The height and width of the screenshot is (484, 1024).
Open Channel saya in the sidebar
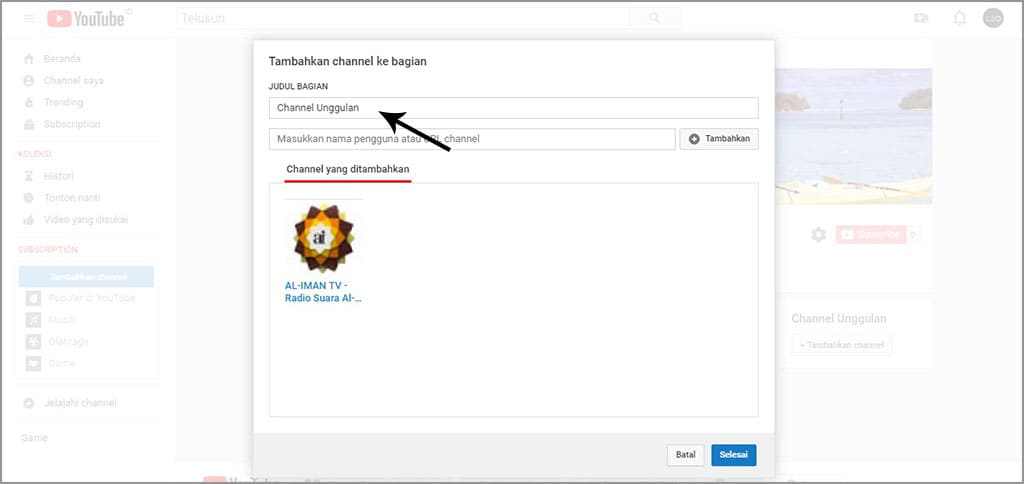[74, 80]
